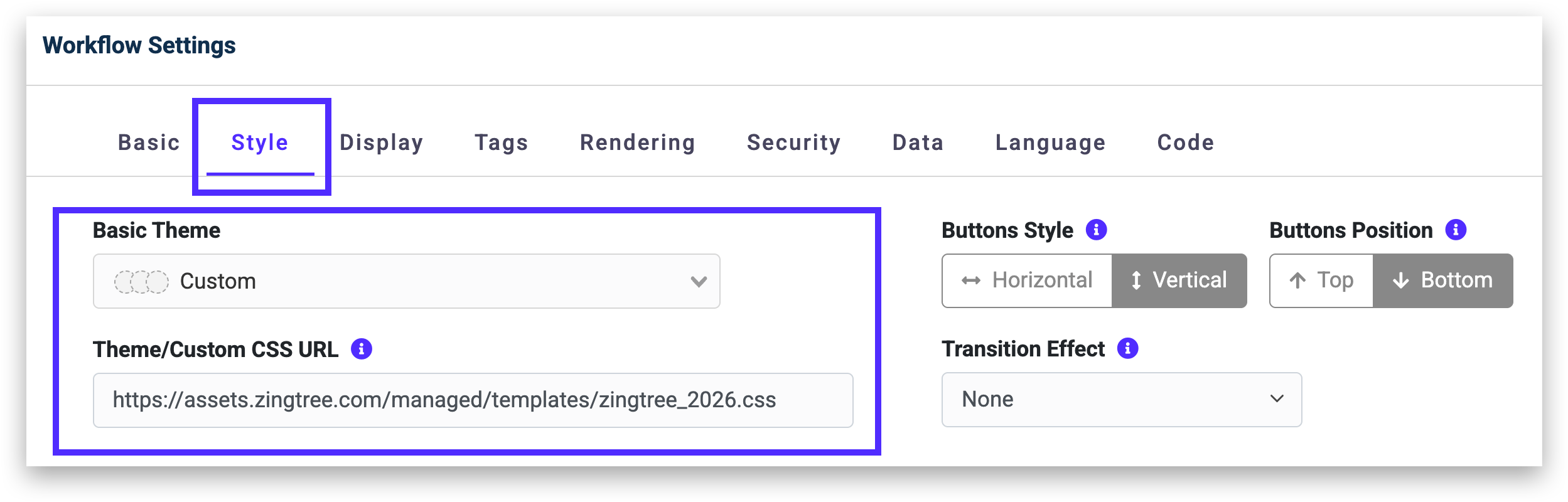
Task: Go to the Tags tab
Action: coord(501,143)
